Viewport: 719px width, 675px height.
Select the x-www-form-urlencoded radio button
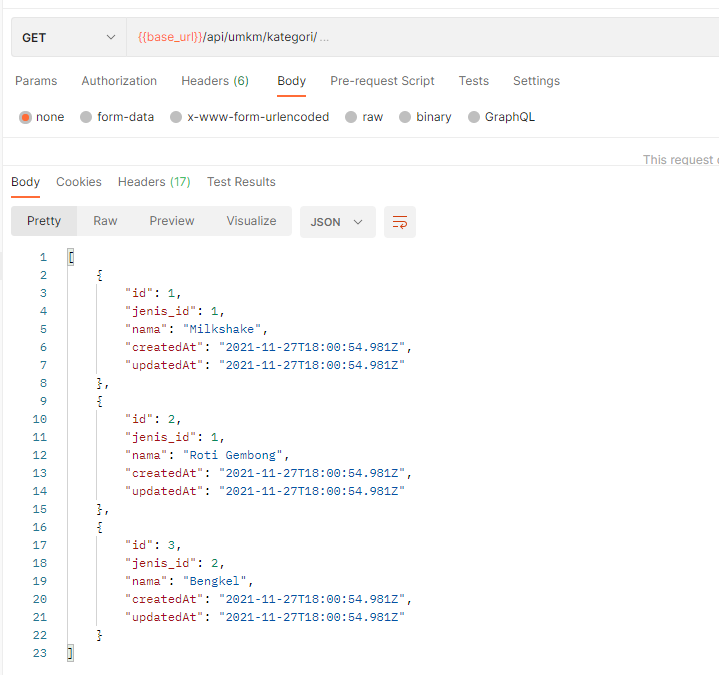176,117
